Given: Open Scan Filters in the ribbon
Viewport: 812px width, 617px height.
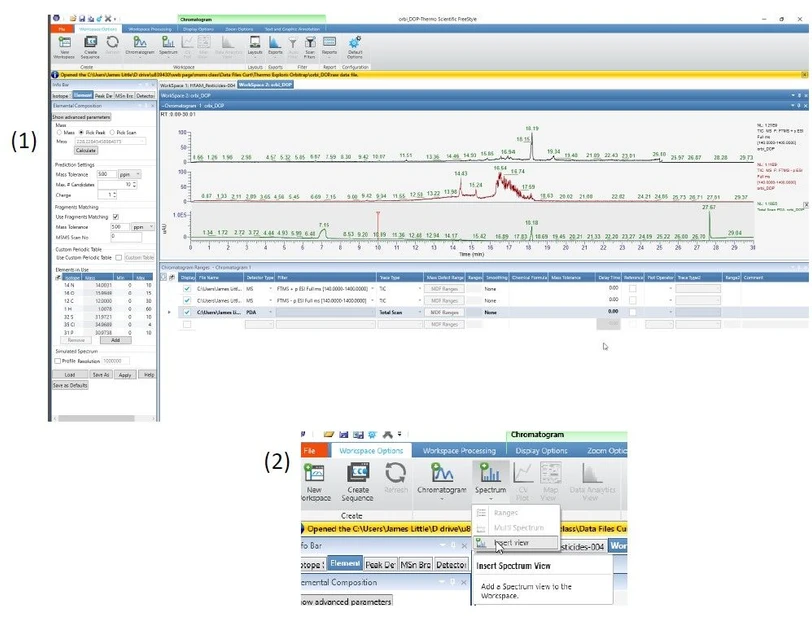Looking at the screenshot, I should tap(310, 46).
